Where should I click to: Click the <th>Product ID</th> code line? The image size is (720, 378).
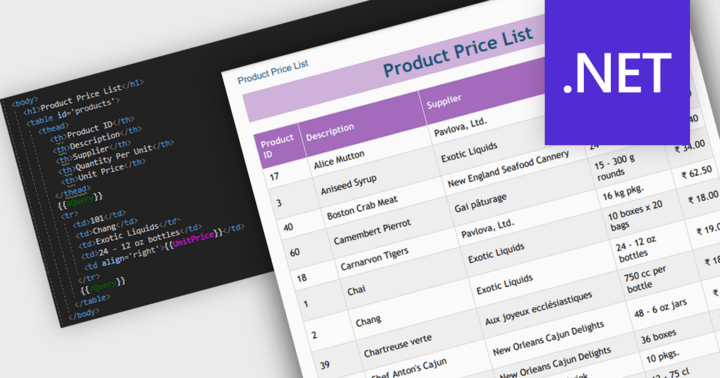point(92,128)
